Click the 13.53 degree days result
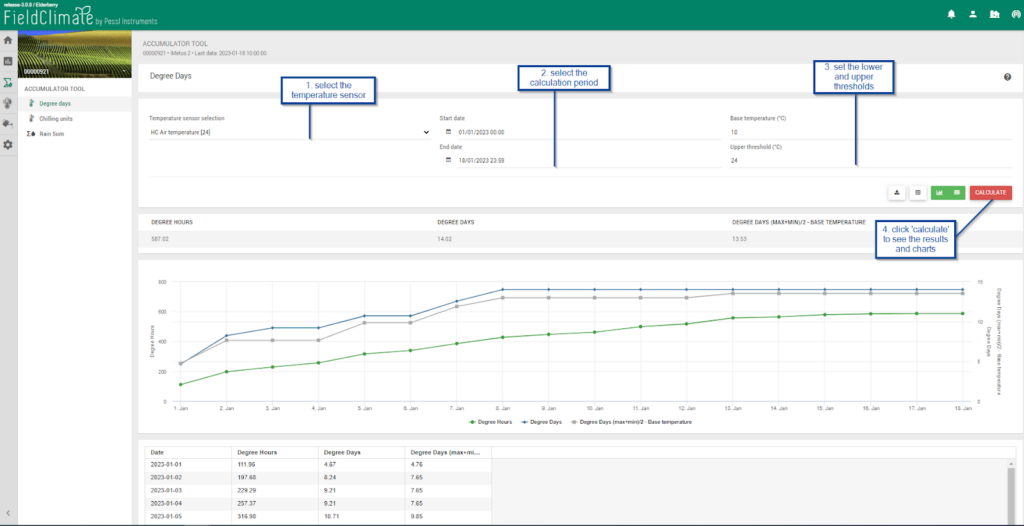1024x526 pixels. click(x=739, y=239)
